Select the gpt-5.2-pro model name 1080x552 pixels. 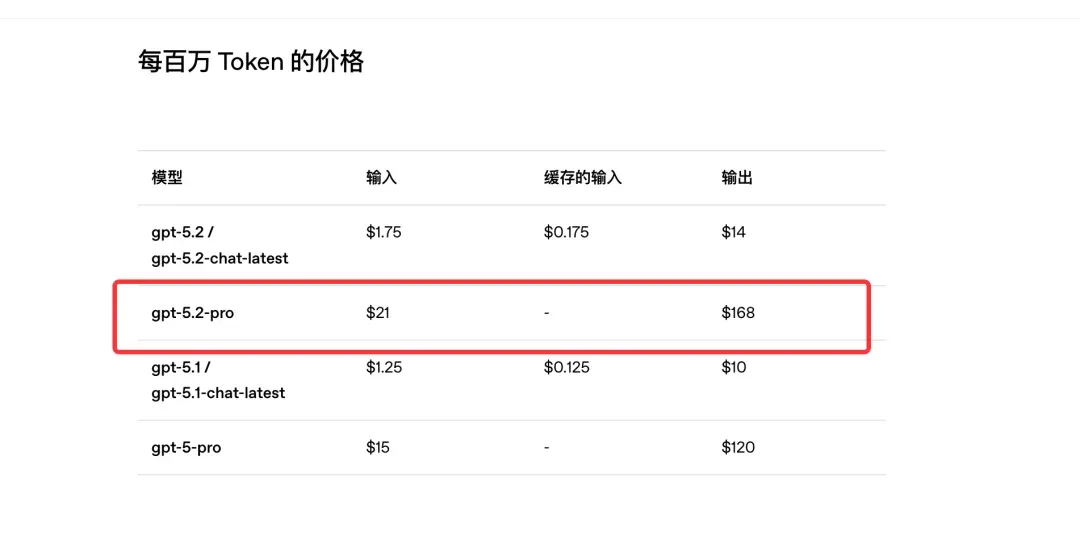click(x=192, y=313)
